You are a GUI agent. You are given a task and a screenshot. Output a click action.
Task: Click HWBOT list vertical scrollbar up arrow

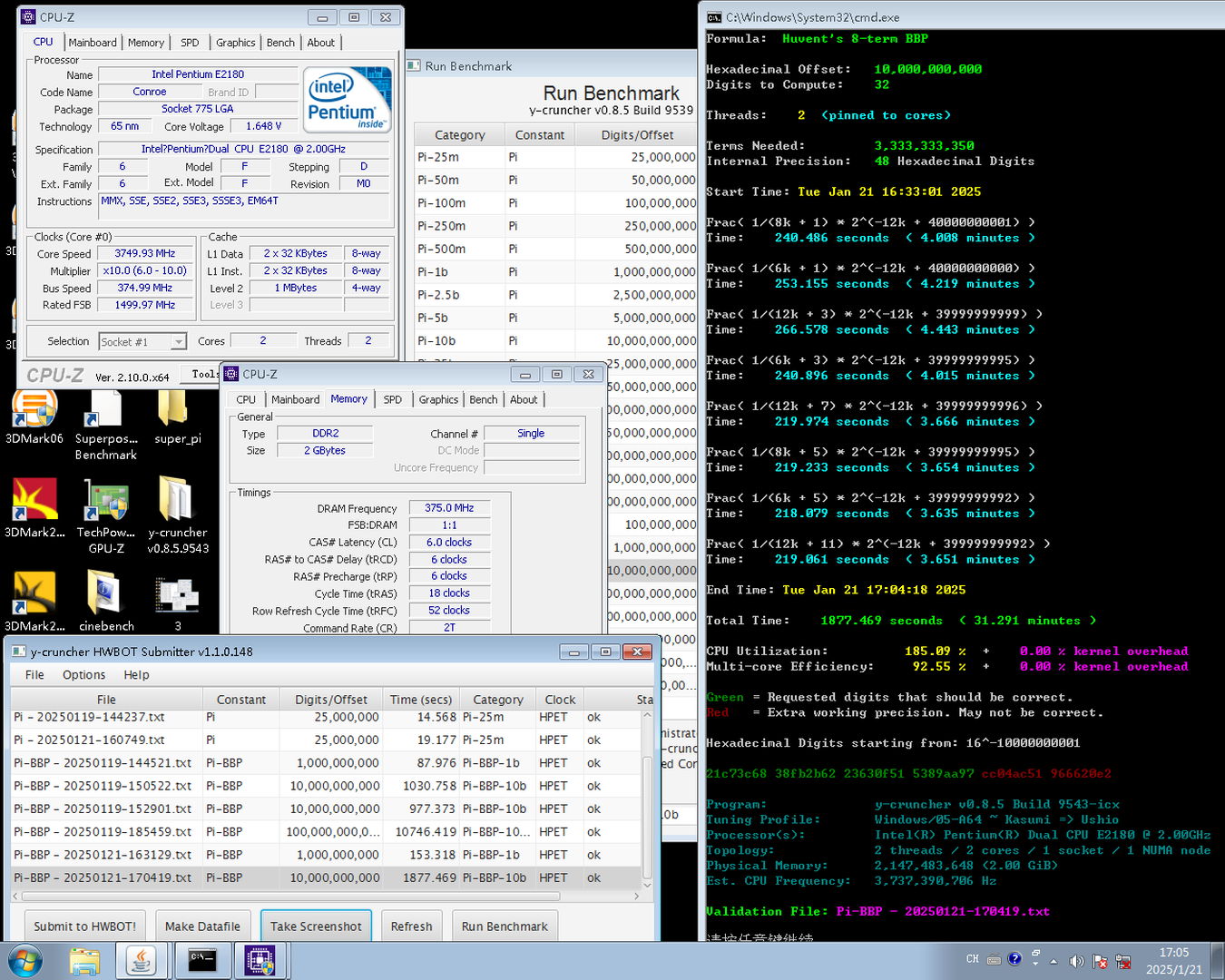(647, 716)
